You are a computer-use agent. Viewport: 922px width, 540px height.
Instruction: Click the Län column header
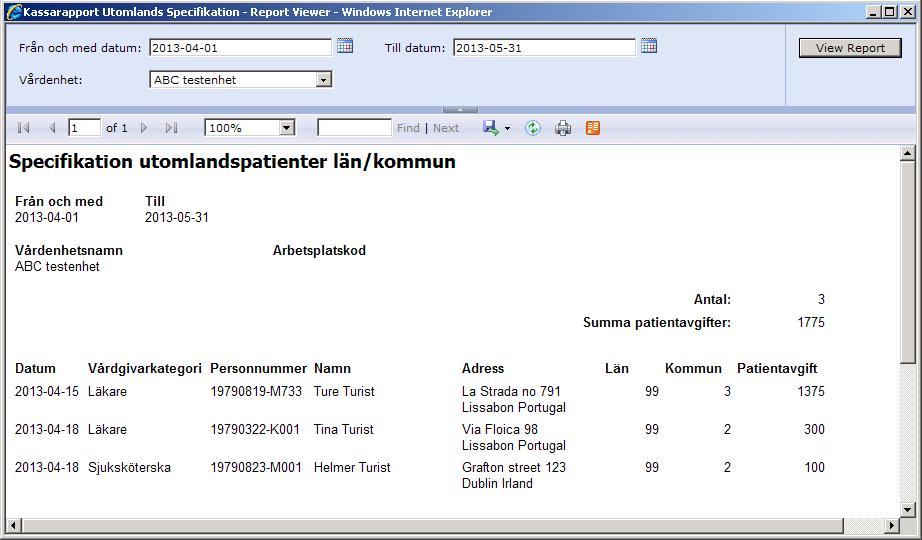tap(617, 368)
